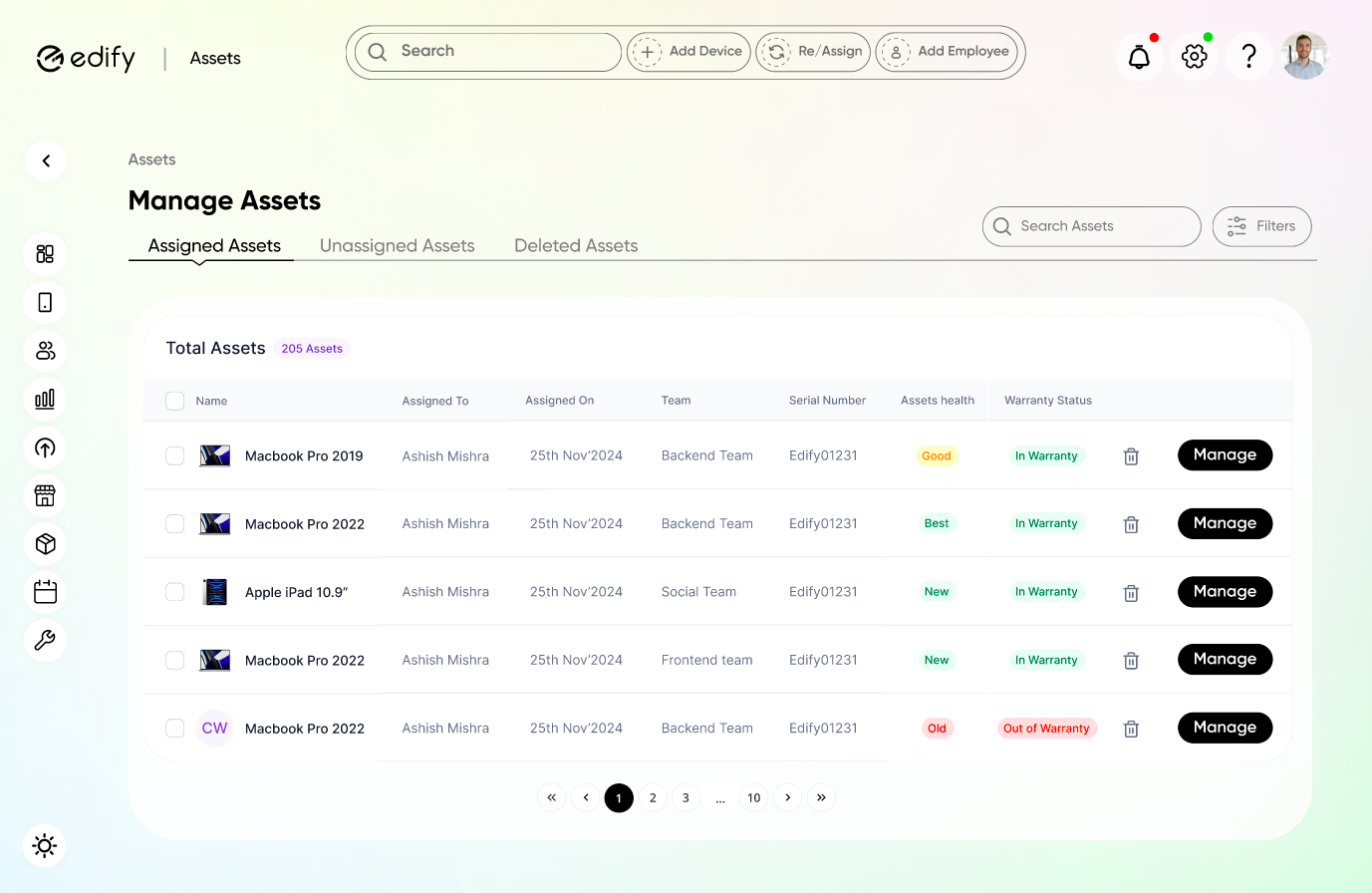Image resolution: width=1372 pixels, height=893 pixels.
Task: Open the Store icon in the sidebar
Action: [x=45, y=495]
